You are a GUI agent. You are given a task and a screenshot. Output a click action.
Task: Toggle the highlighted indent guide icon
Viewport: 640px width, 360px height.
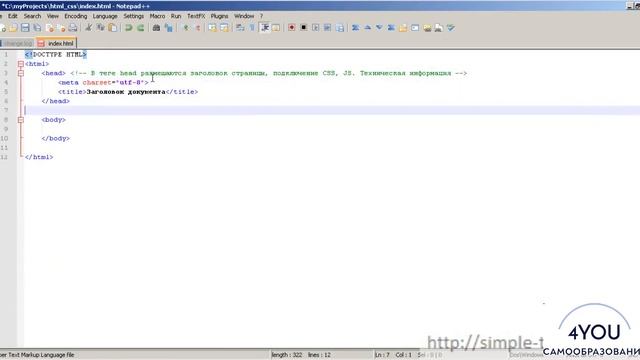(x=265, y=28)
